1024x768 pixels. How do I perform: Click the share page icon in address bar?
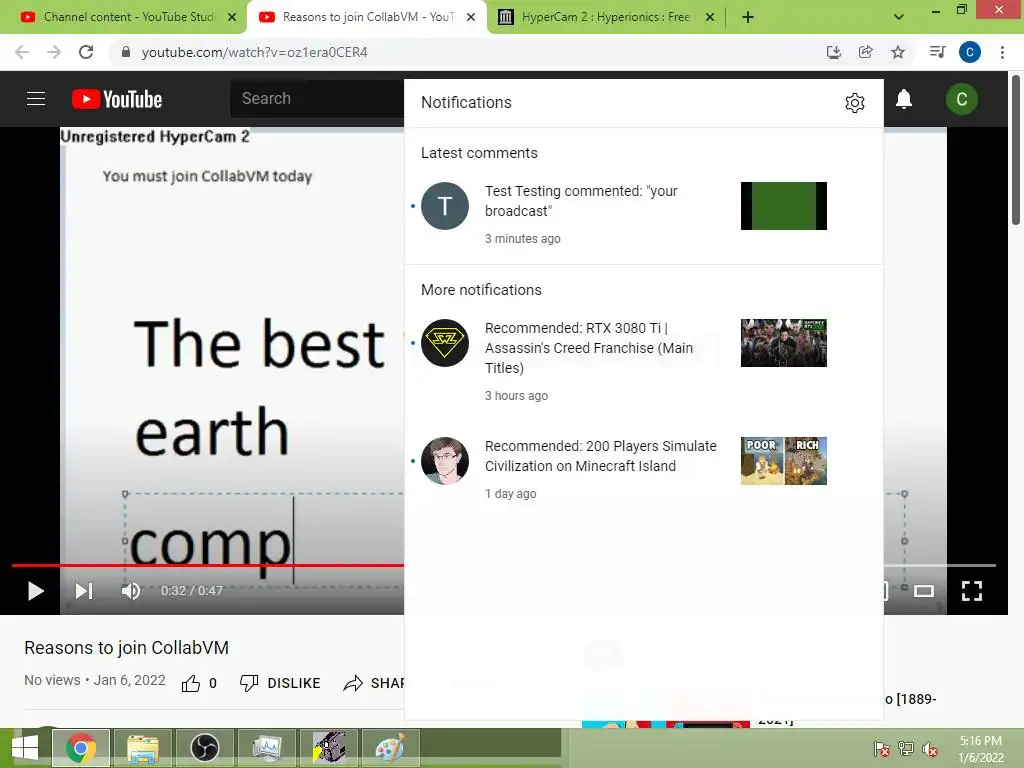[x=865, y=52]
